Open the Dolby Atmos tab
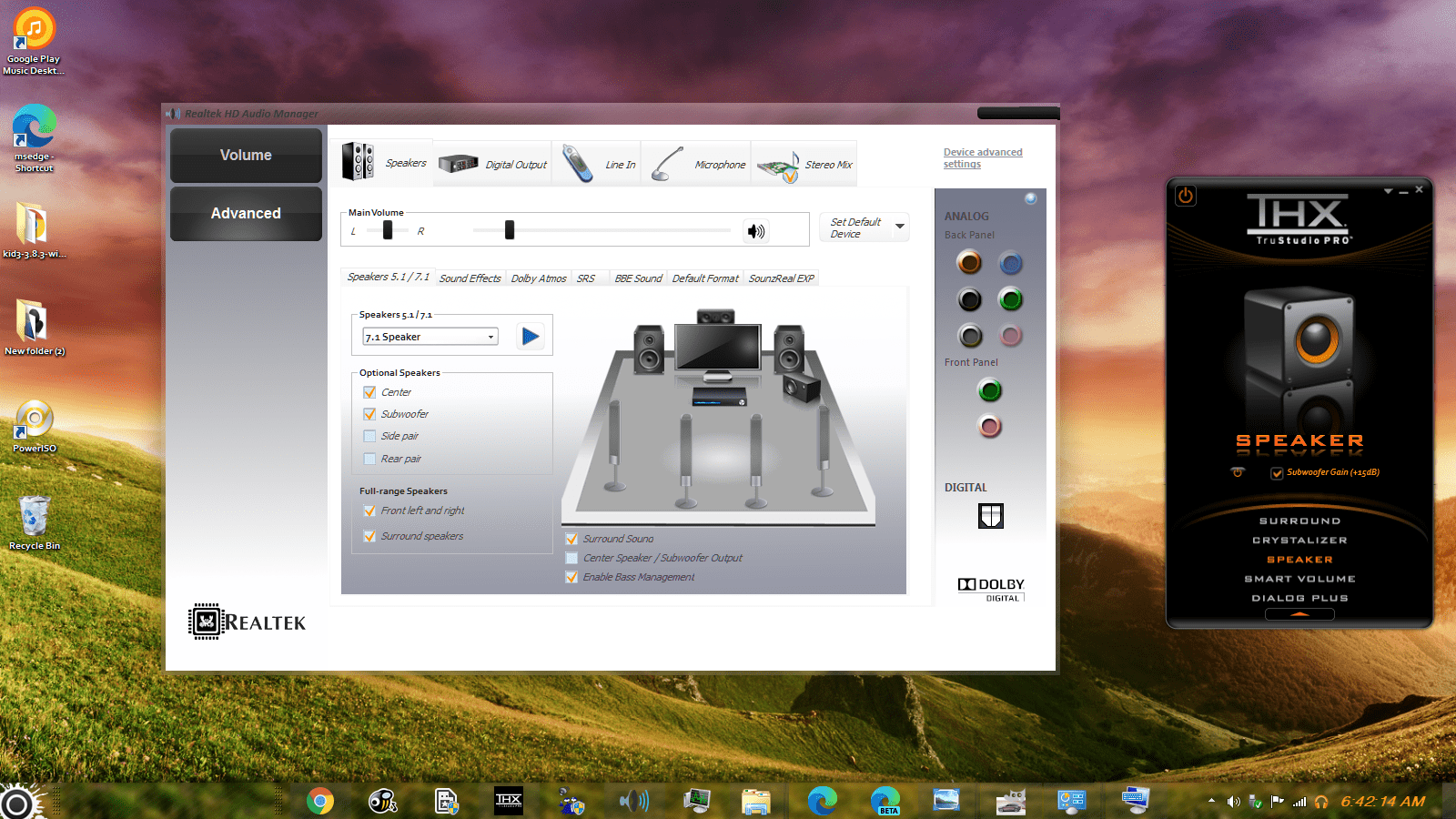1456x819 pixels. 539,278
